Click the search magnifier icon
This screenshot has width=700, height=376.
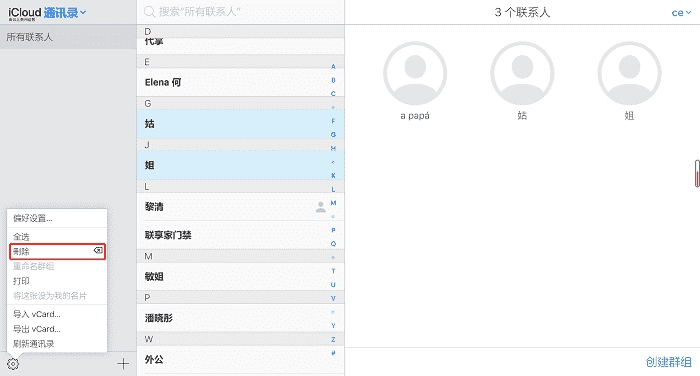coord(150,12)
